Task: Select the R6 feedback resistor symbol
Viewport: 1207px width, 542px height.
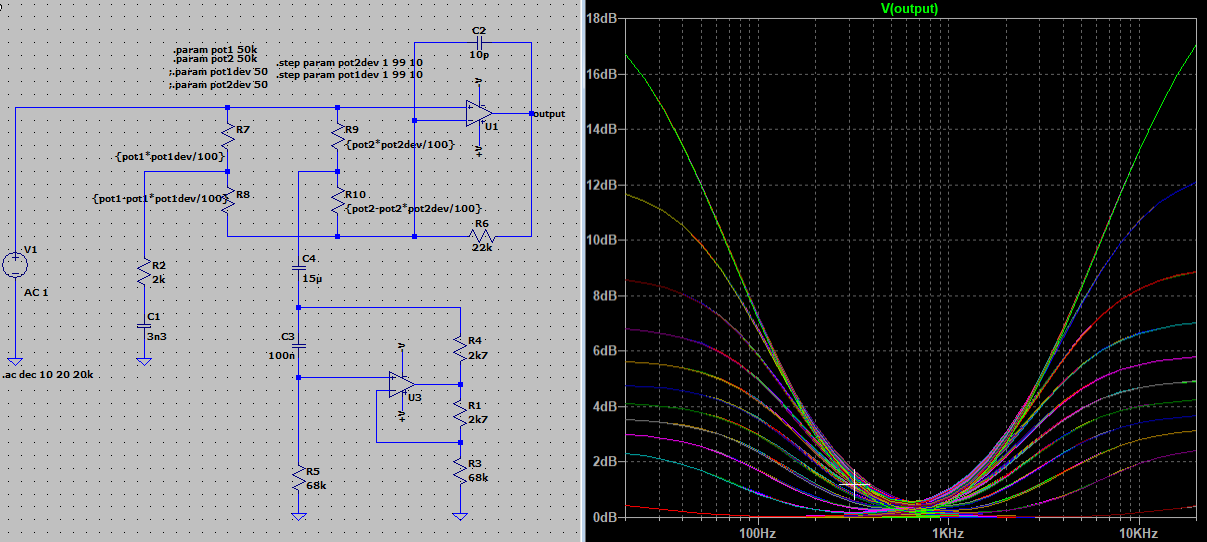Action: point(483,236)
